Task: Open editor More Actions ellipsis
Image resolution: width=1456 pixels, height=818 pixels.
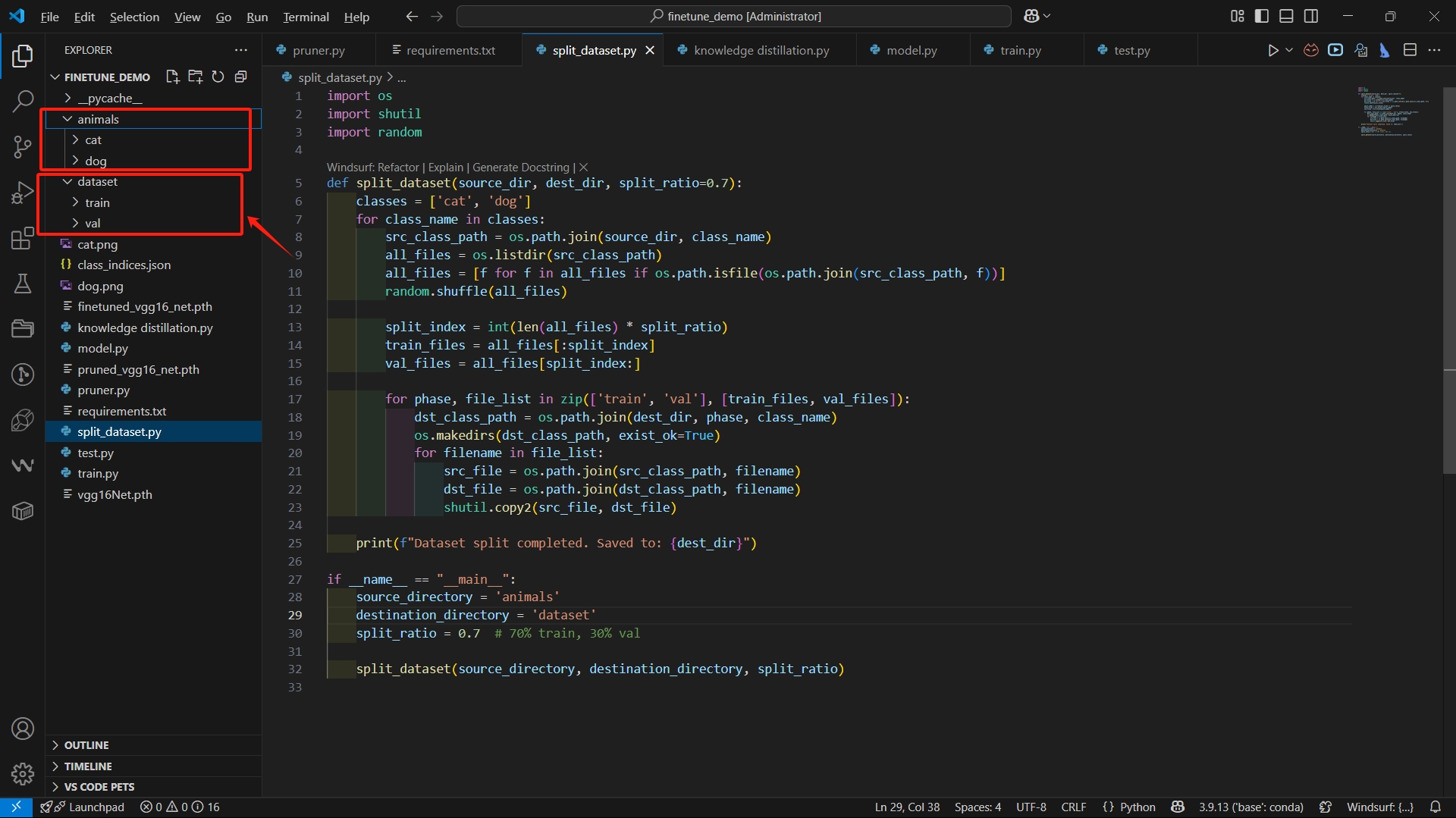Action: [x=1434, y=50]
